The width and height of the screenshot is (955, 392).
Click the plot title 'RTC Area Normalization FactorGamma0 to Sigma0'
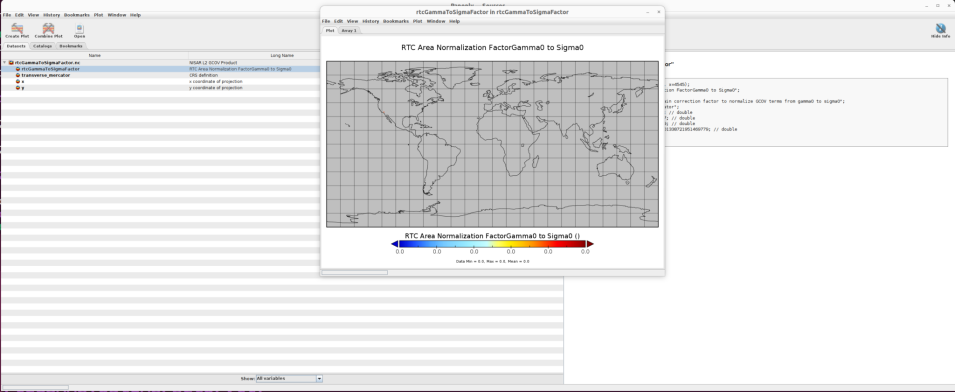(492, 47)
